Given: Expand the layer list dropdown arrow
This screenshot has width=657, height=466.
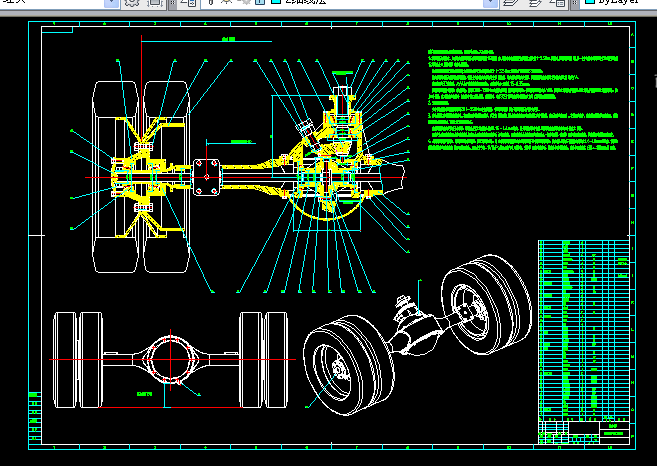Looking at the screenshot, I should pos(490,3).
